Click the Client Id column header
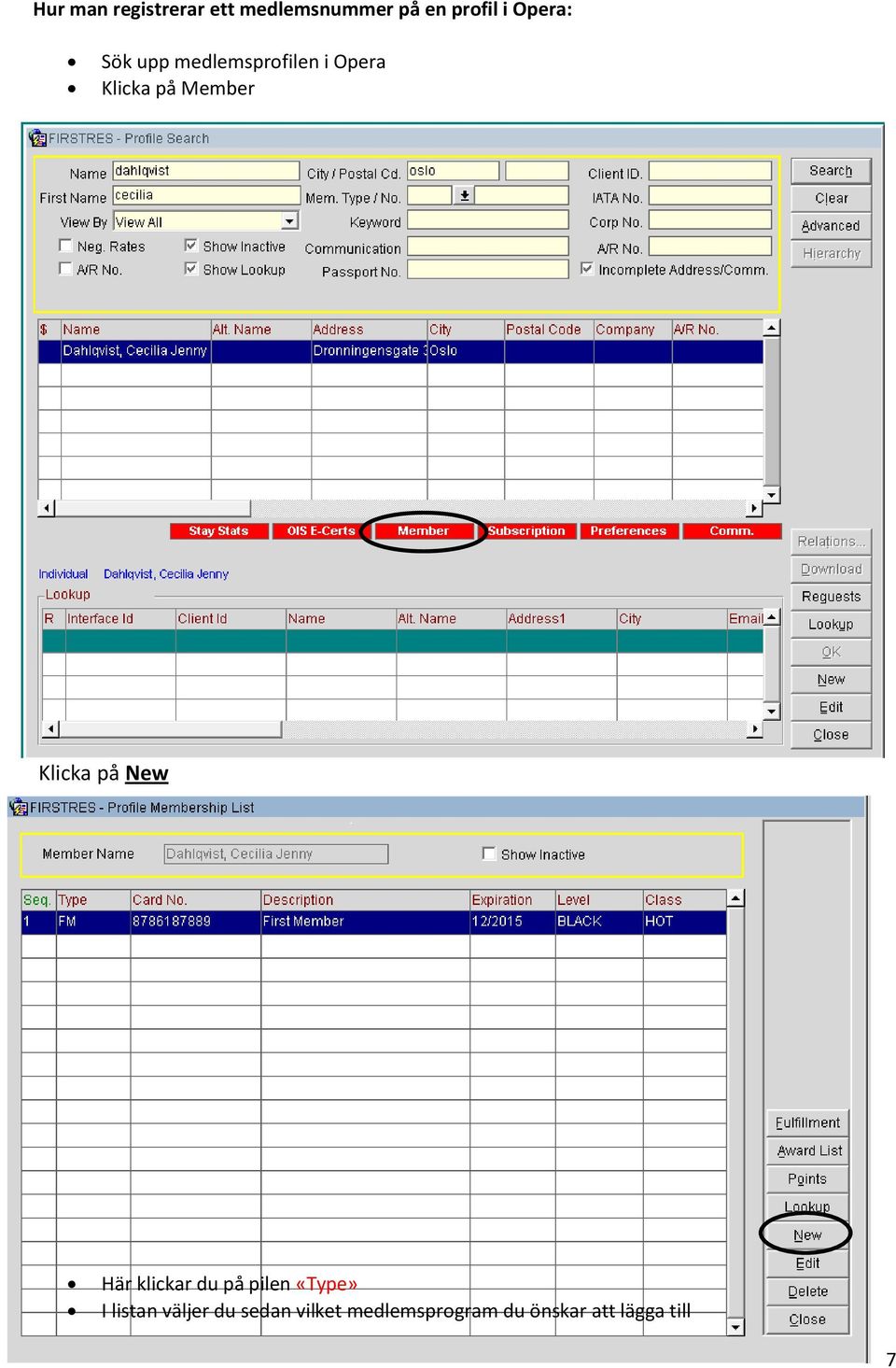This screenshot has height=1368, width=896. [x=231, y=618]
